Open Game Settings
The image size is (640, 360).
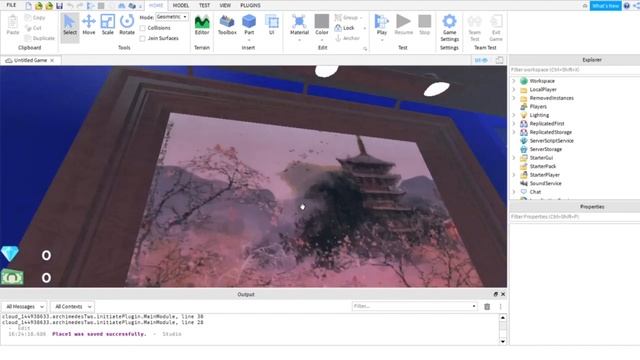point(449,28)
